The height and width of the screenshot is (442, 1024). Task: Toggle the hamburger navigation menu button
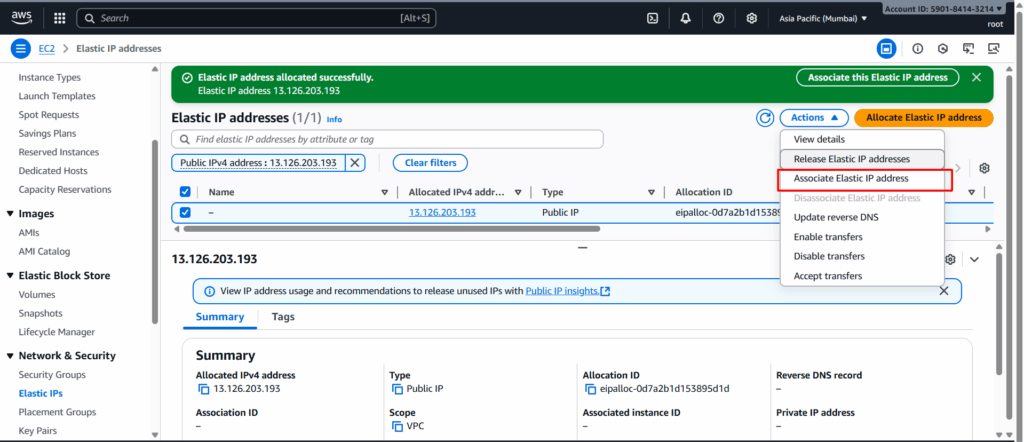click(21, 48)
